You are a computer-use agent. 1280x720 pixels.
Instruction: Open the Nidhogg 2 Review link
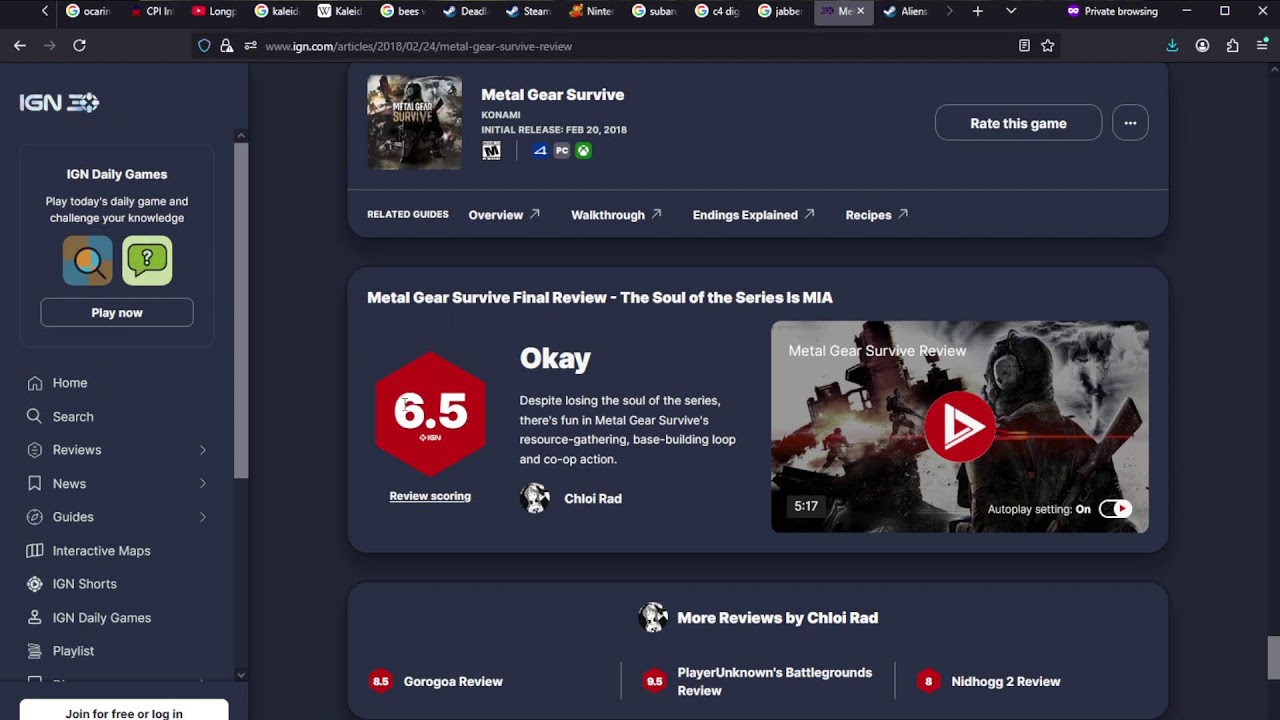pos(1006,681)
